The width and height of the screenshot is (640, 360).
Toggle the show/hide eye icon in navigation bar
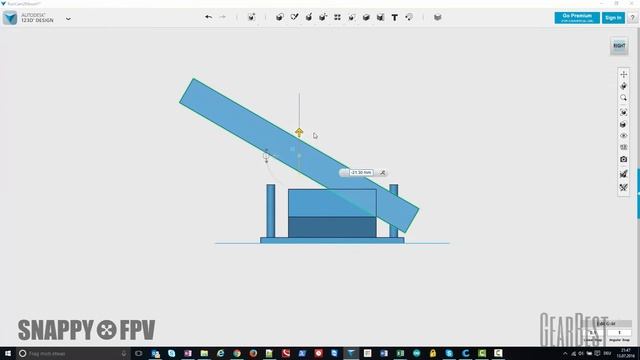point(623,136)
